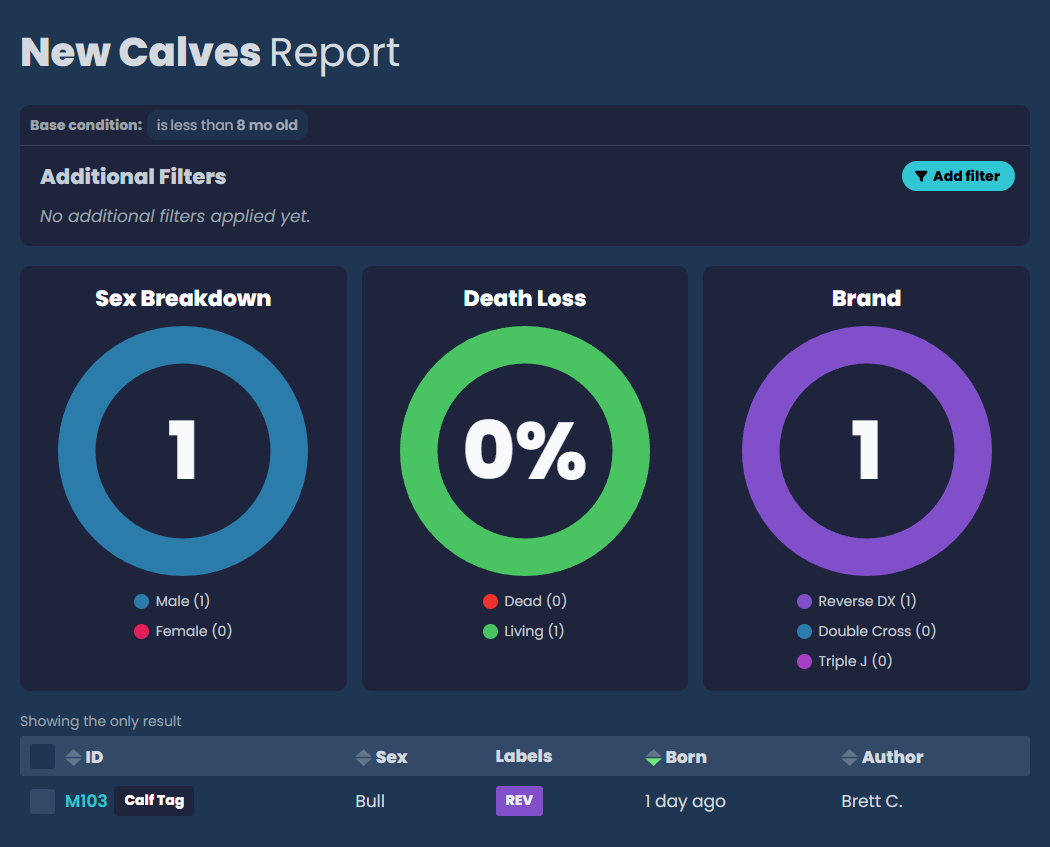Click the Brett C. author cell

point(872,801)
